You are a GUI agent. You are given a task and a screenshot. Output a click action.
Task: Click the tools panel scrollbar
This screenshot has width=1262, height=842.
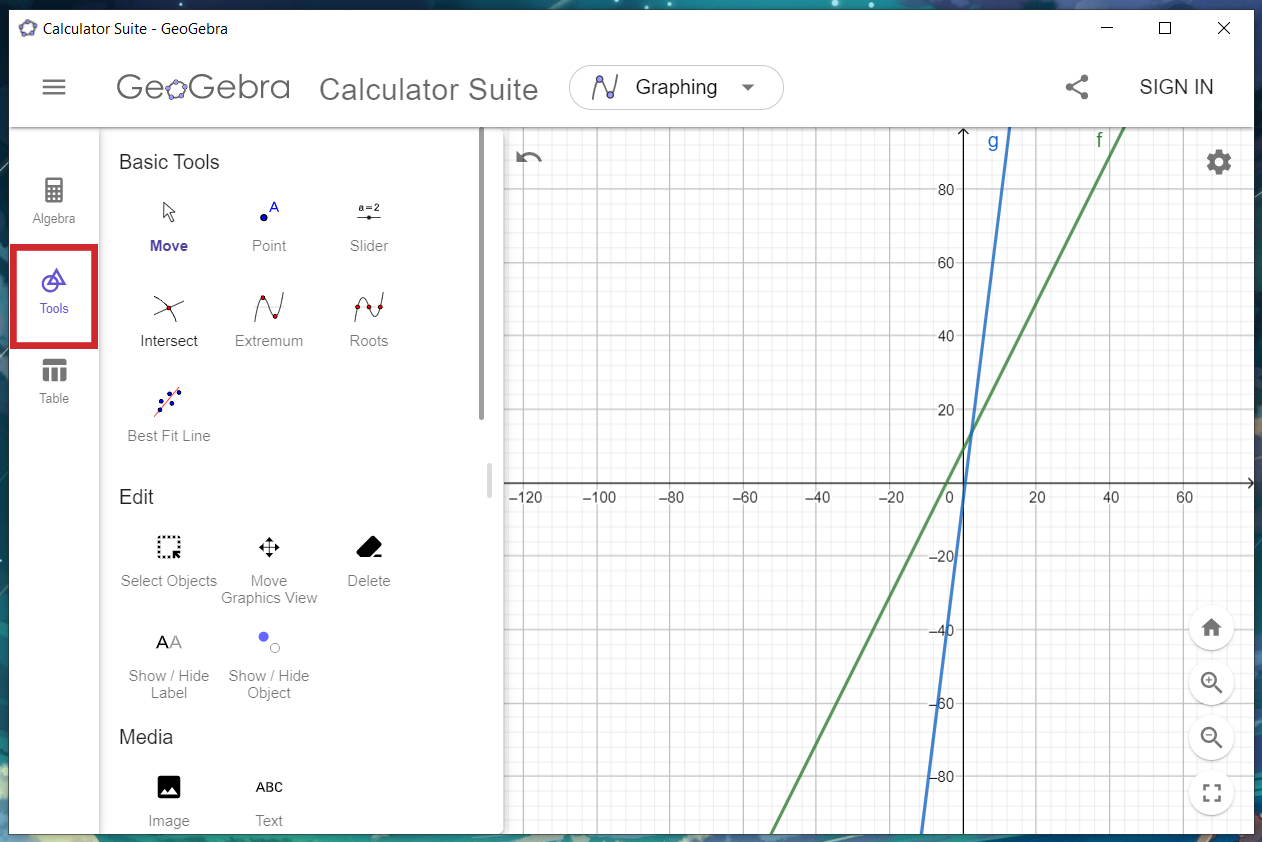coord(482,275)
